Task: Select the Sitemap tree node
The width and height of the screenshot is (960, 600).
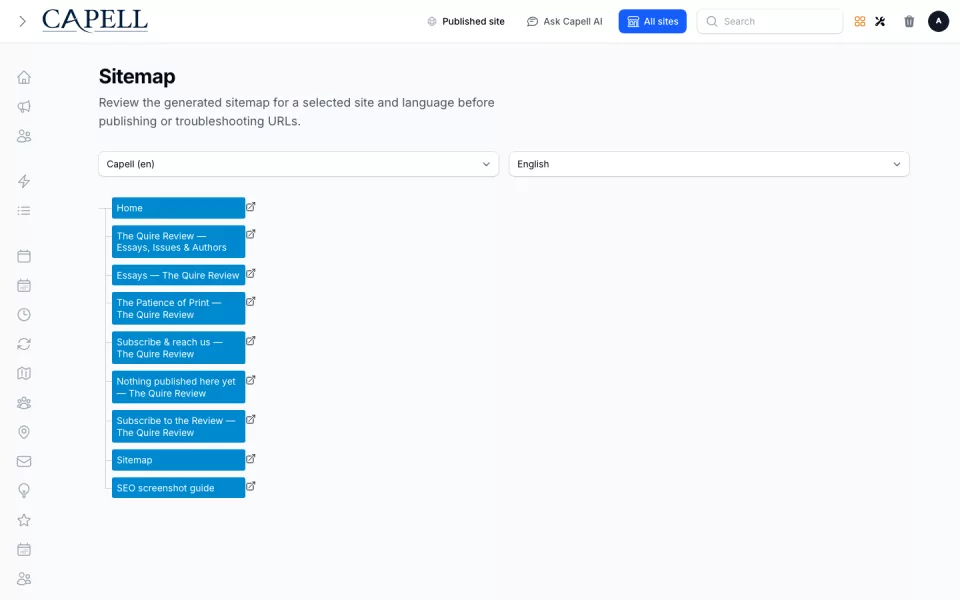Action: (178, 460)
